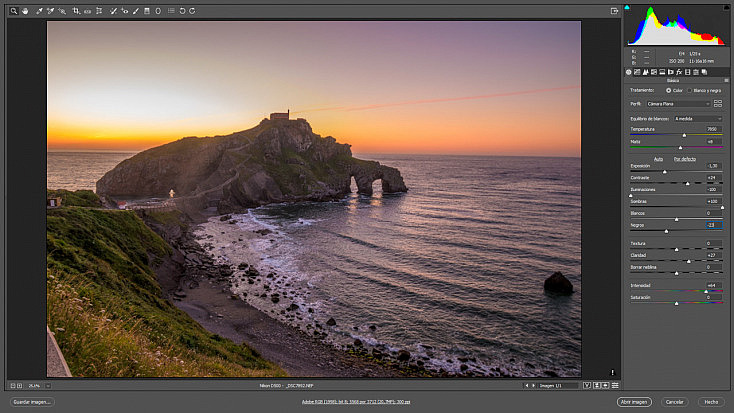The height and width of the screenshot is (413, 734).
Task: Select the Zoom tool
Action: pyautogui.click(x=14, y=11)
